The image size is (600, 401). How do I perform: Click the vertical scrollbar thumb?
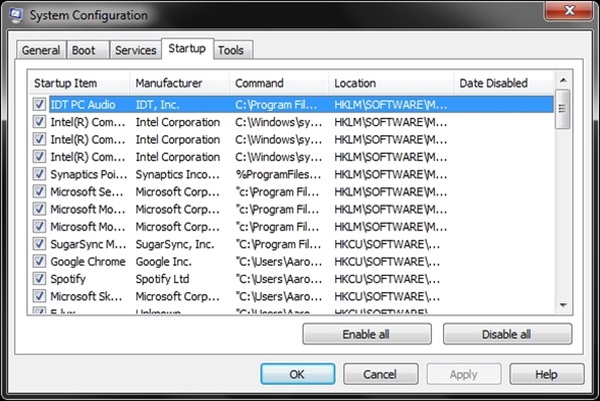click(562, 109)
